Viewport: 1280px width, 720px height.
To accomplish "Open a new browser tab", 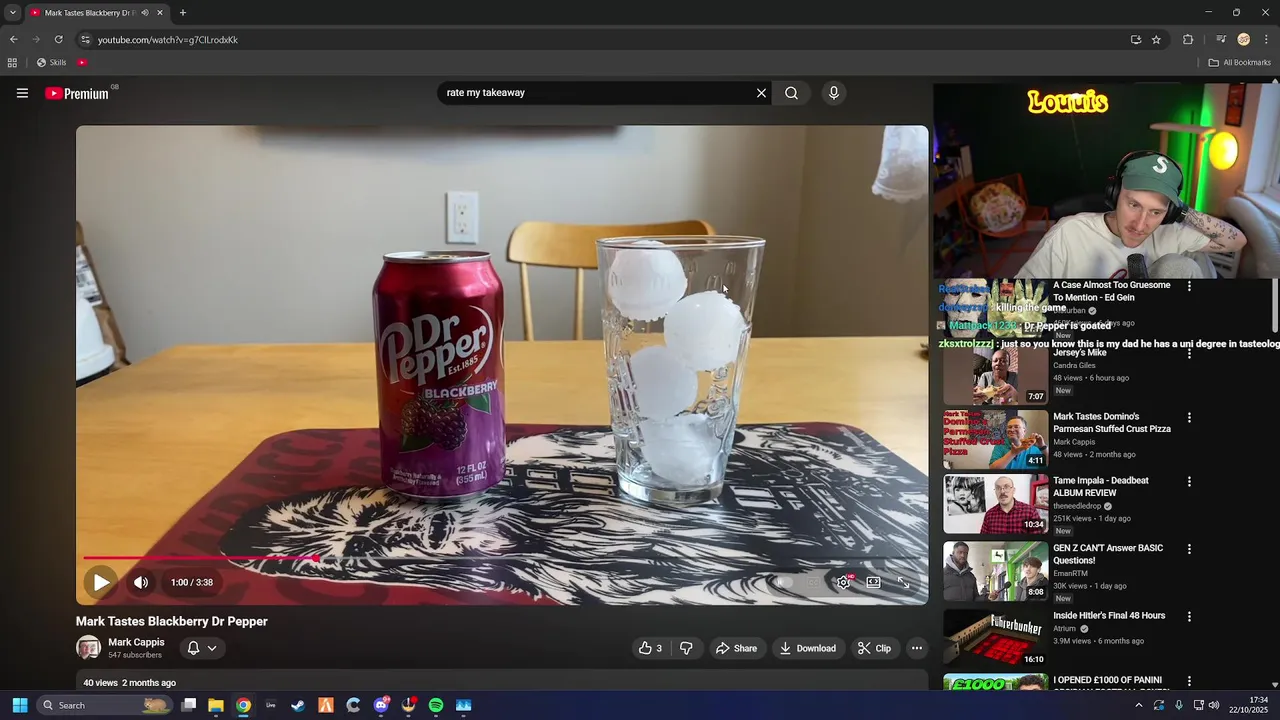I will (182, 13).
